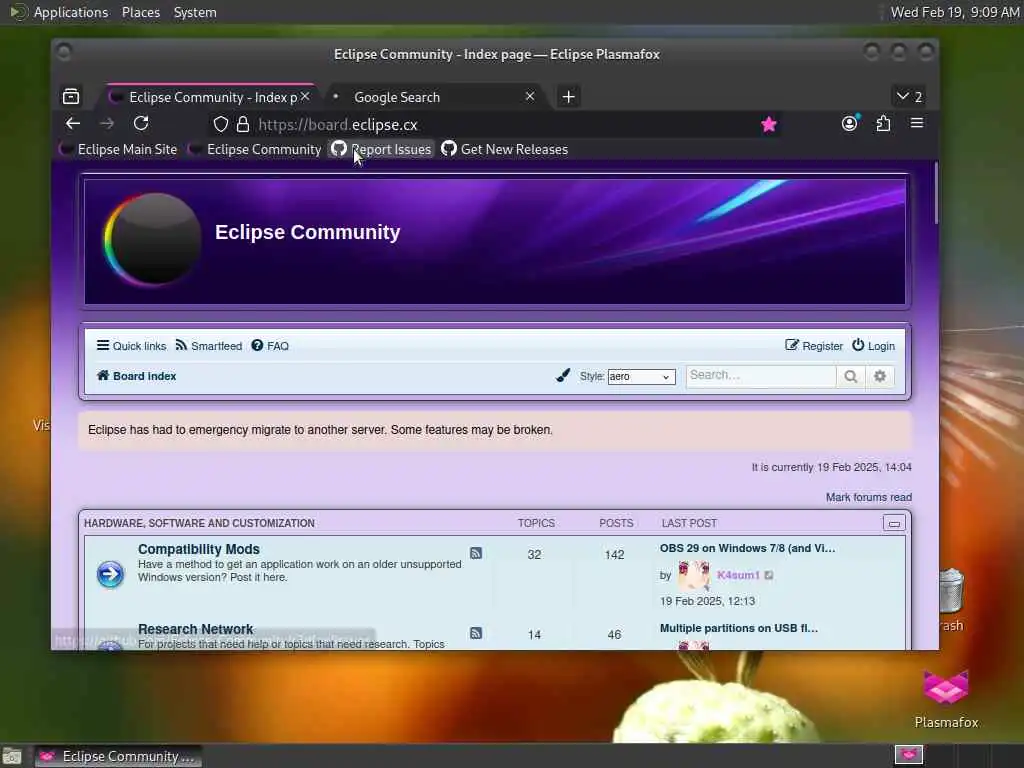Select the Eclipse Community - Index page tab

210,97
